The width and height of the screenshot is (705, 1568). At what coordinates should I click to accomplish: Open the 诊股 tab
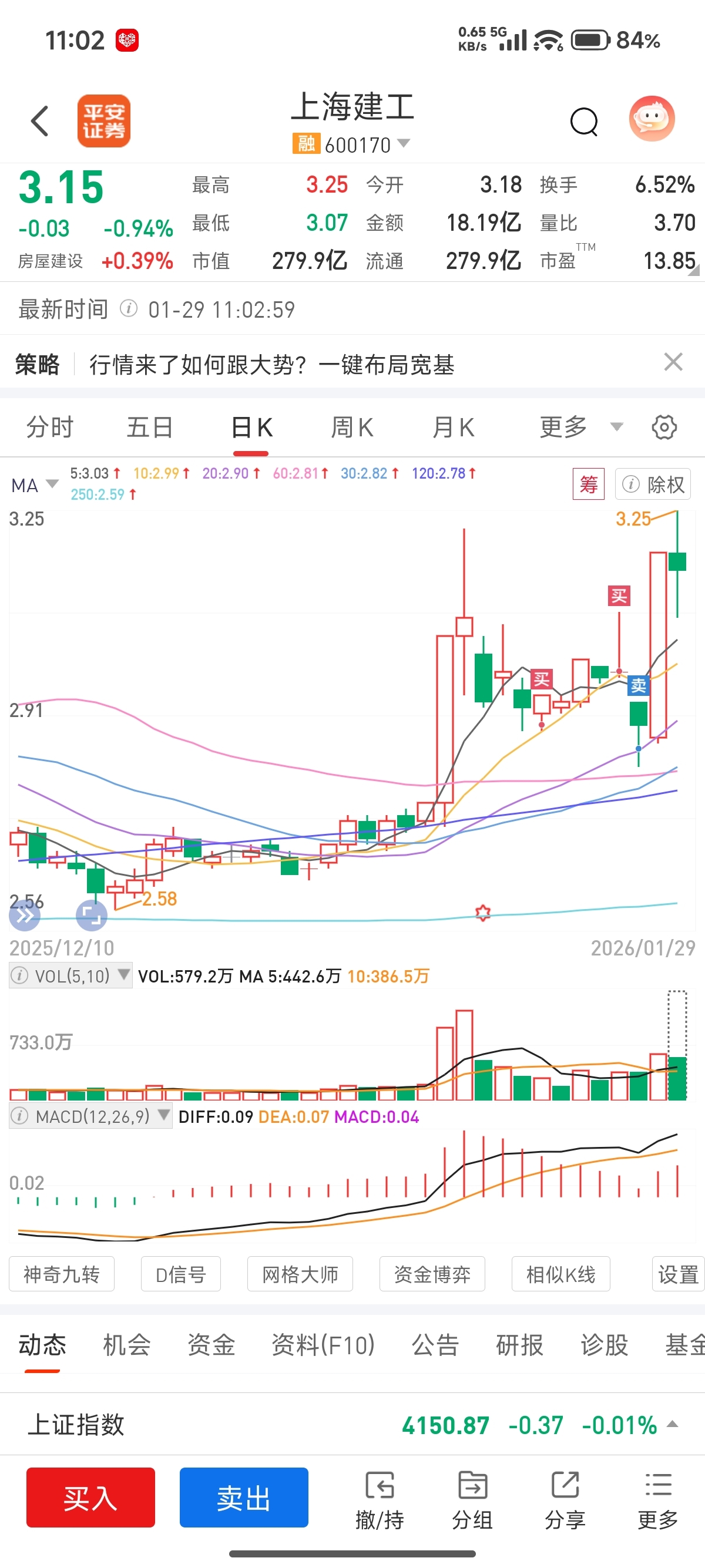604,1345
